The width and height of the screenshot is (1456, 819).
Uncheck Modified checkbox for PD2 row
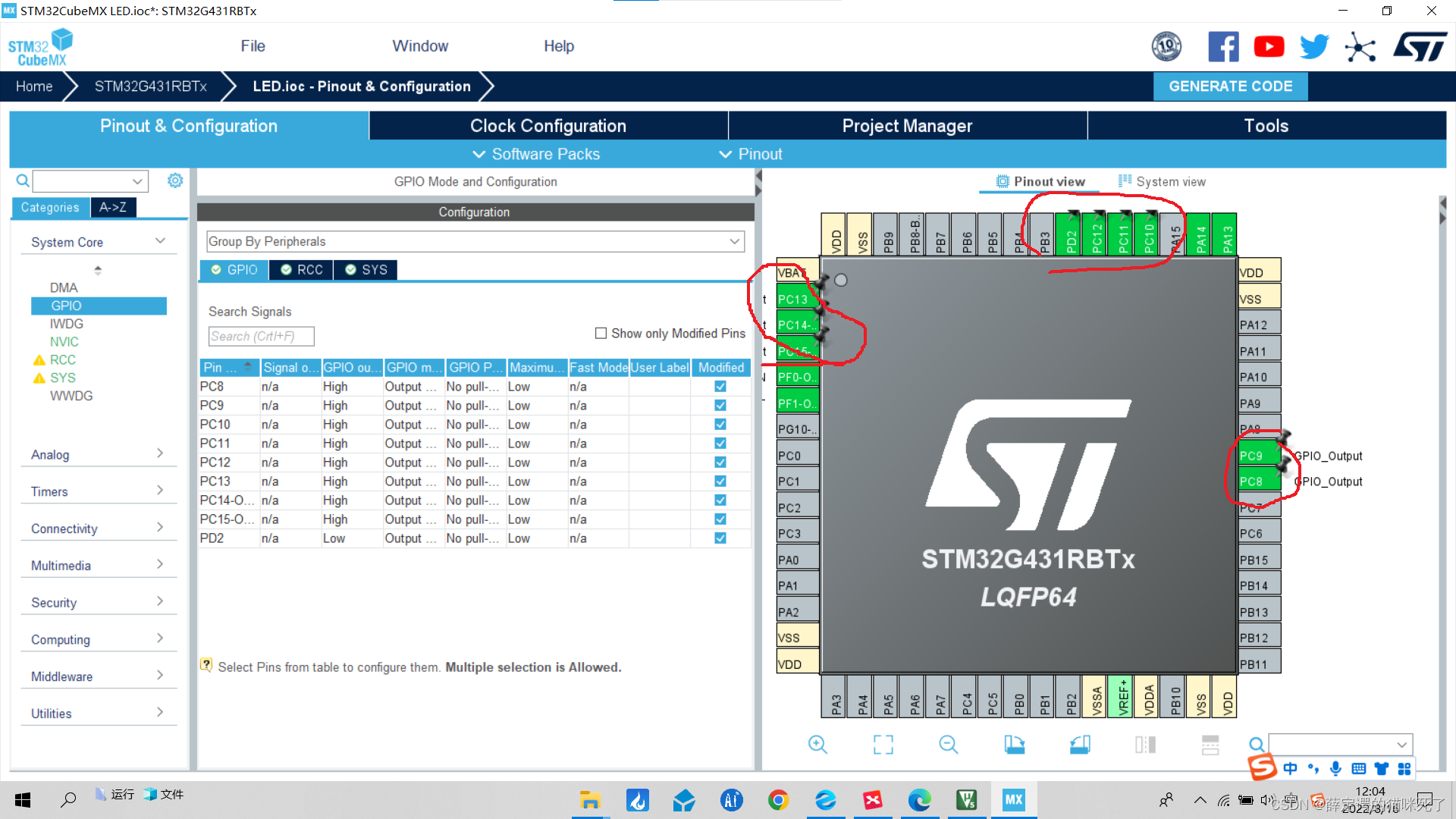point(720,538)
